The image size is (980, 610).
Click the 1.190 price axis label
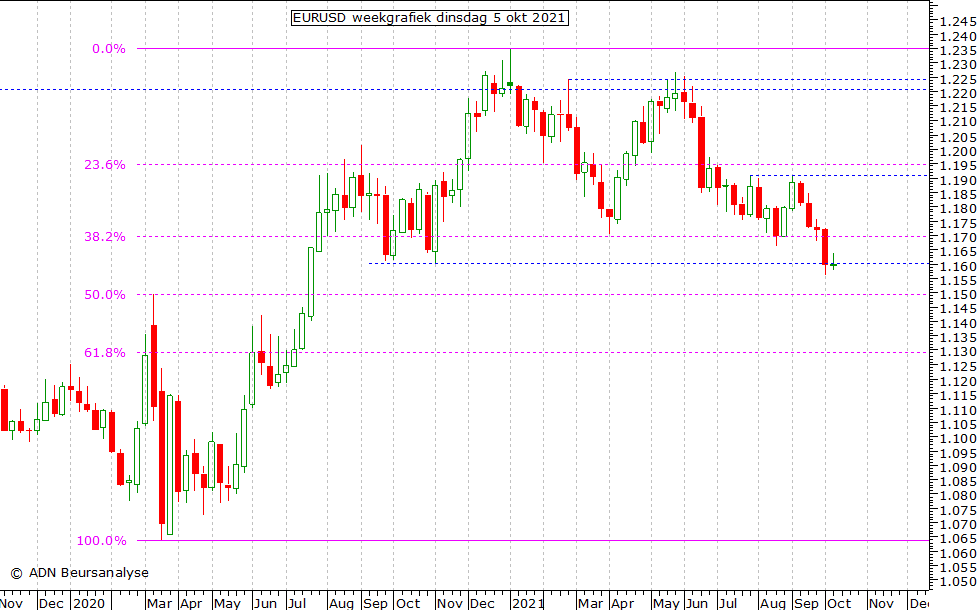pos(958,181)
